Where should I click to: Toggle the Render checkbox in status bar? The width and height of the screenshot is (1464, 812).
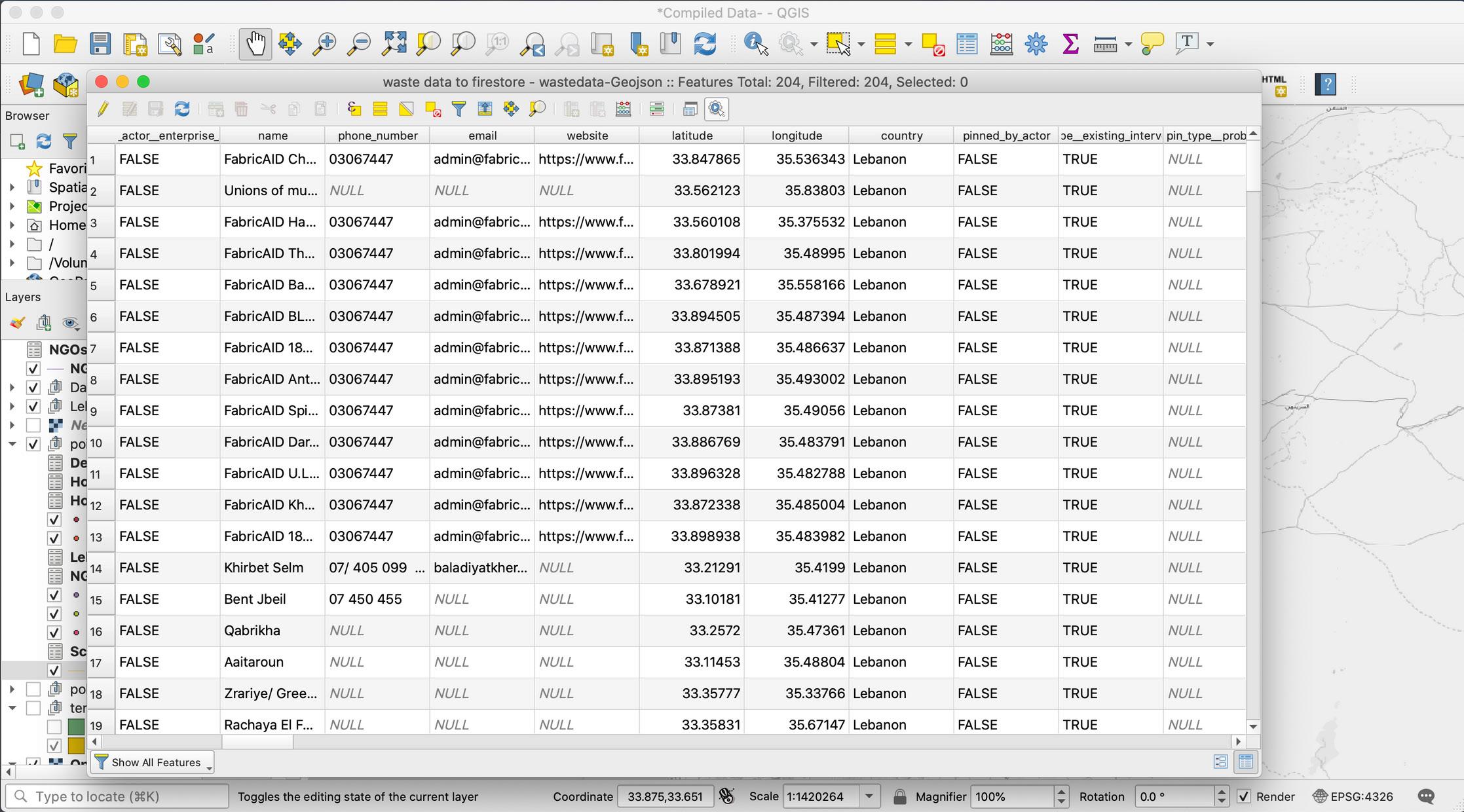1243,796
